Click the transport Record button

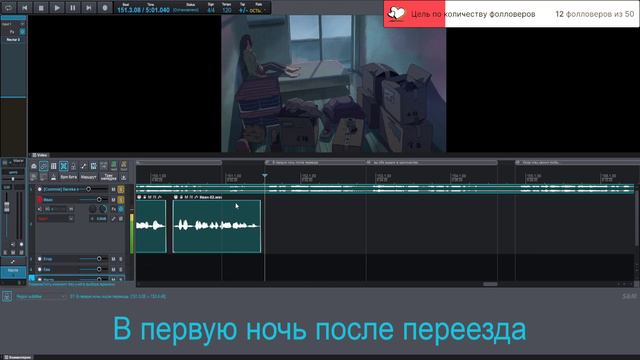tap(104, 7)
